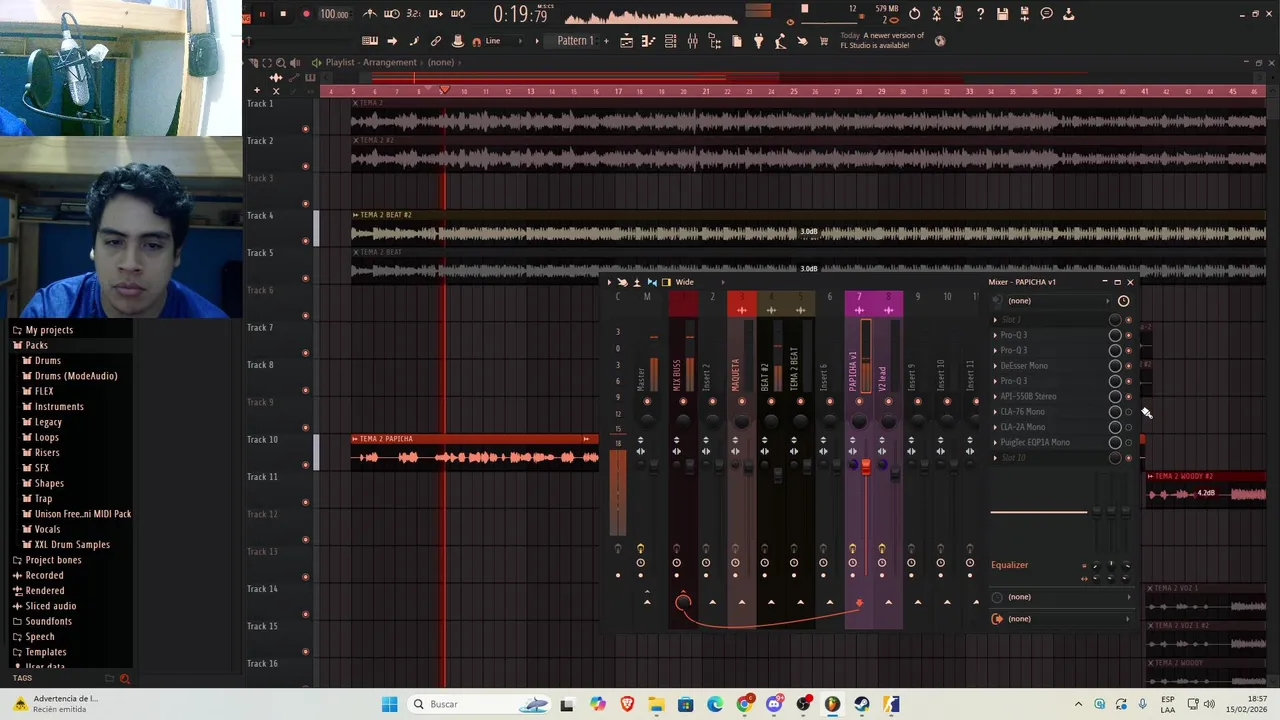Toggle the metronome icon

370,14
